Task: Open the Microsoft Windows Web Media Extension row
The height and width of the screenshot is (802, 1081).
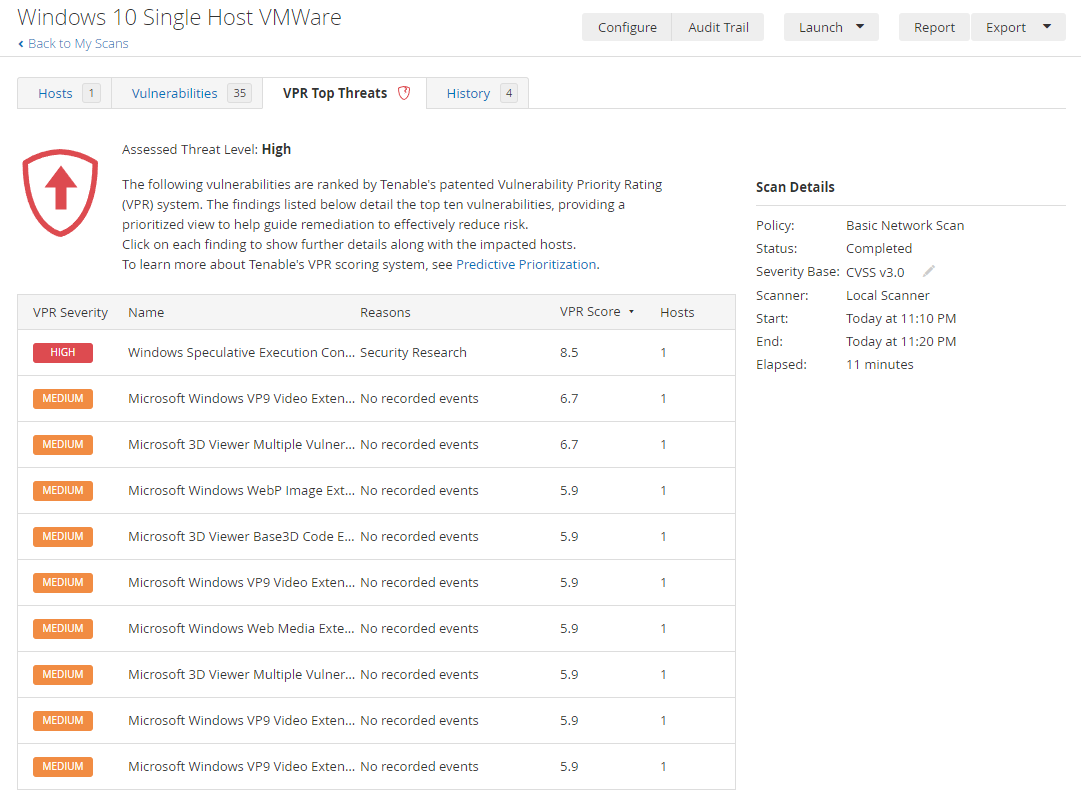Action: [376, 628]
